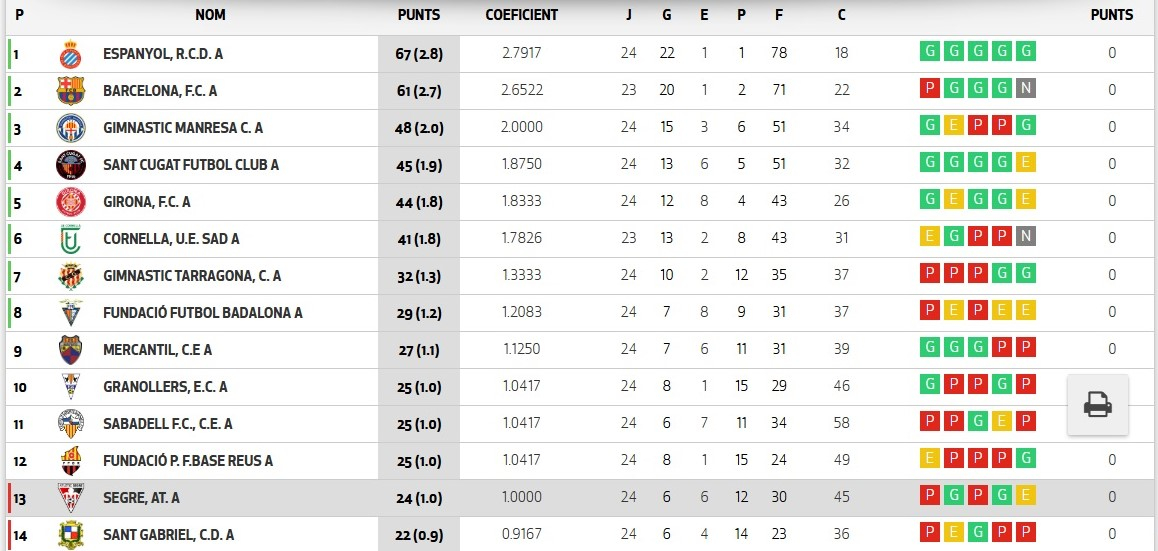Click Sant Cugat's yellow E result badge
The height and width of the screenshot is (551, 1158).
coord(1025,163)
